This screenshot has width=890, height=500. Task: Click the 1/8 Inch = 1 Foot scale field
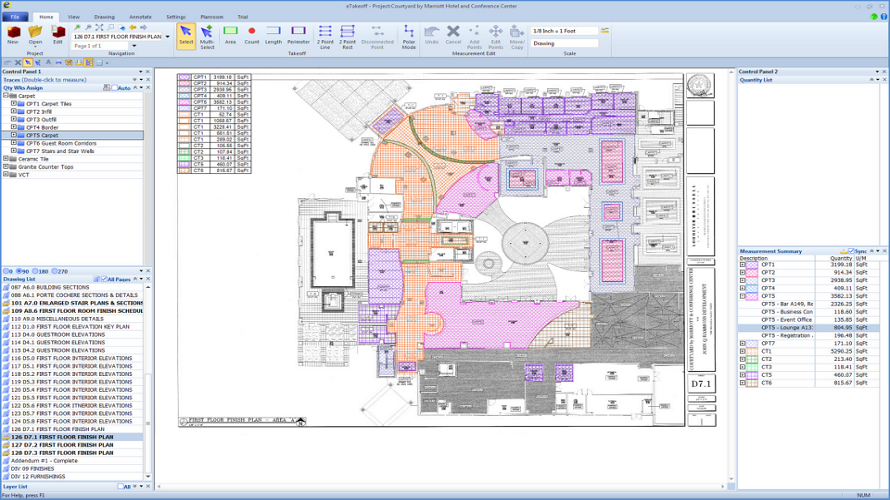point(564,31)
